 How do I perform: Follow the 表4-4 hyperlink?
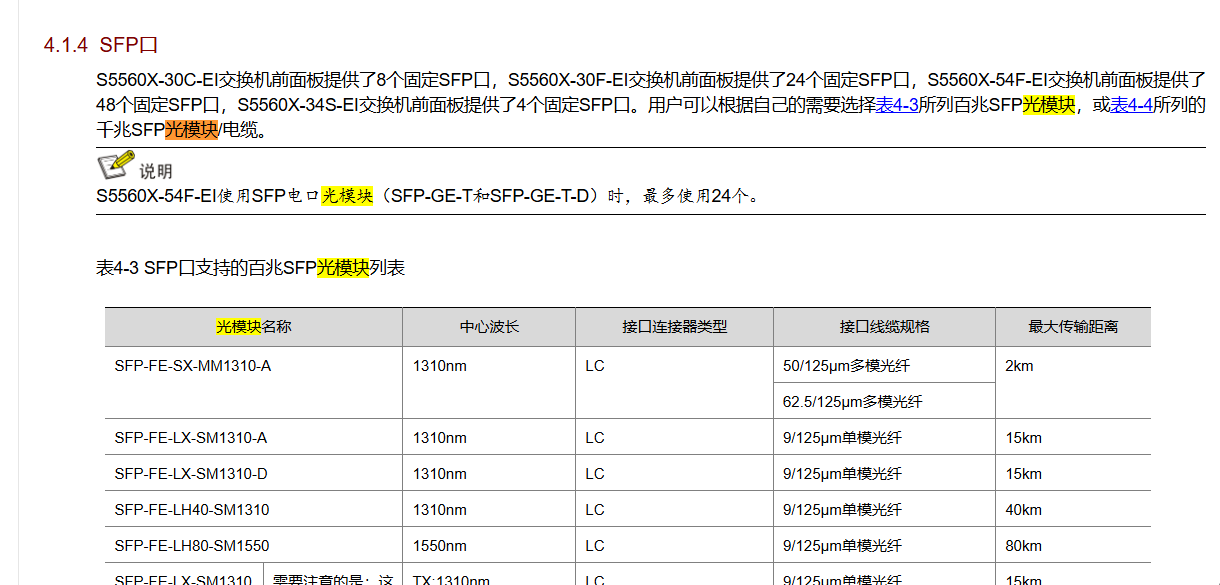tap(1131, 105)
